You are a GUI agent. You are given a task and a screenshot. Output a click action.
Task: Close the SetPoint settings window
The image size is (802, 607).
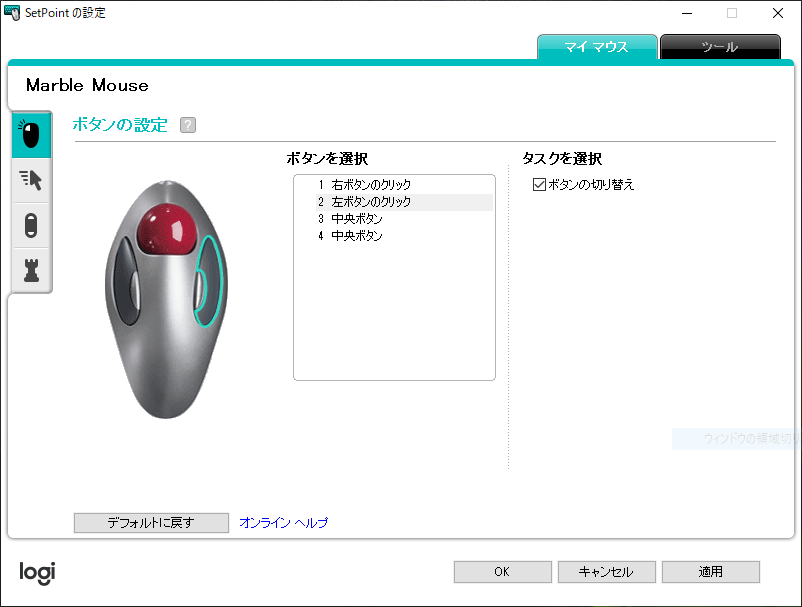(x=777, y=13)
